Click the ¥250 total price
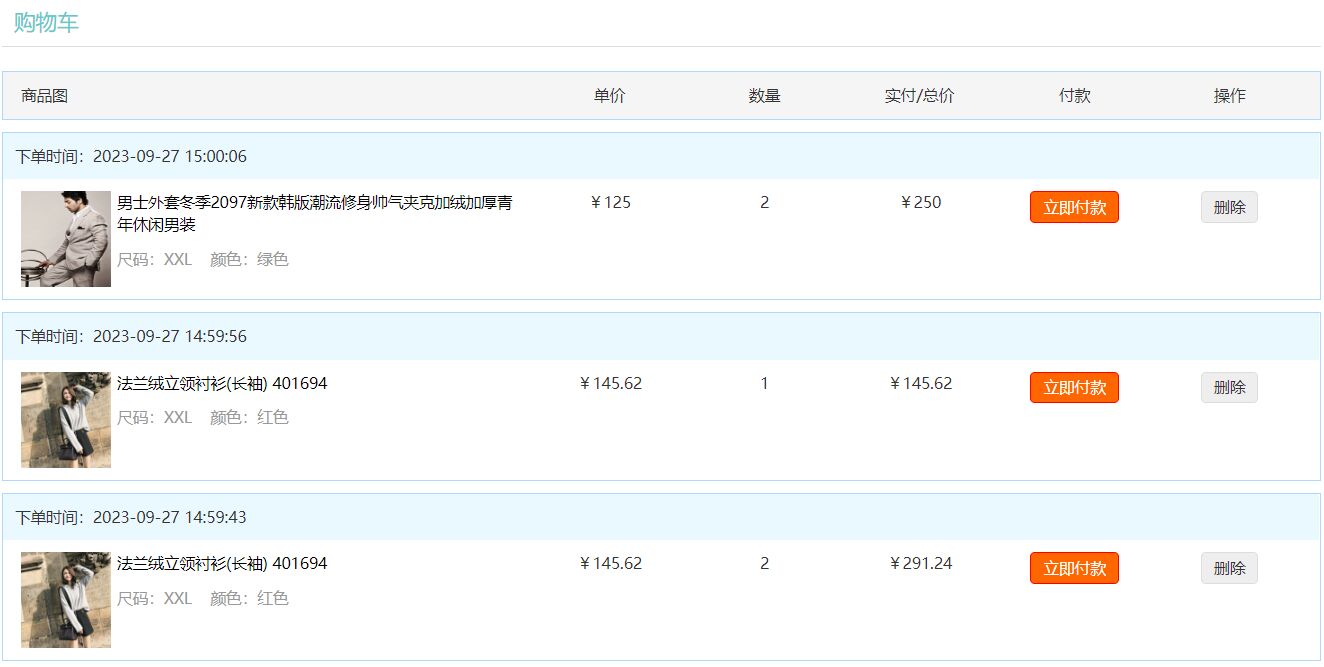This screenshot has height=667, width=1324. point(920,202)
